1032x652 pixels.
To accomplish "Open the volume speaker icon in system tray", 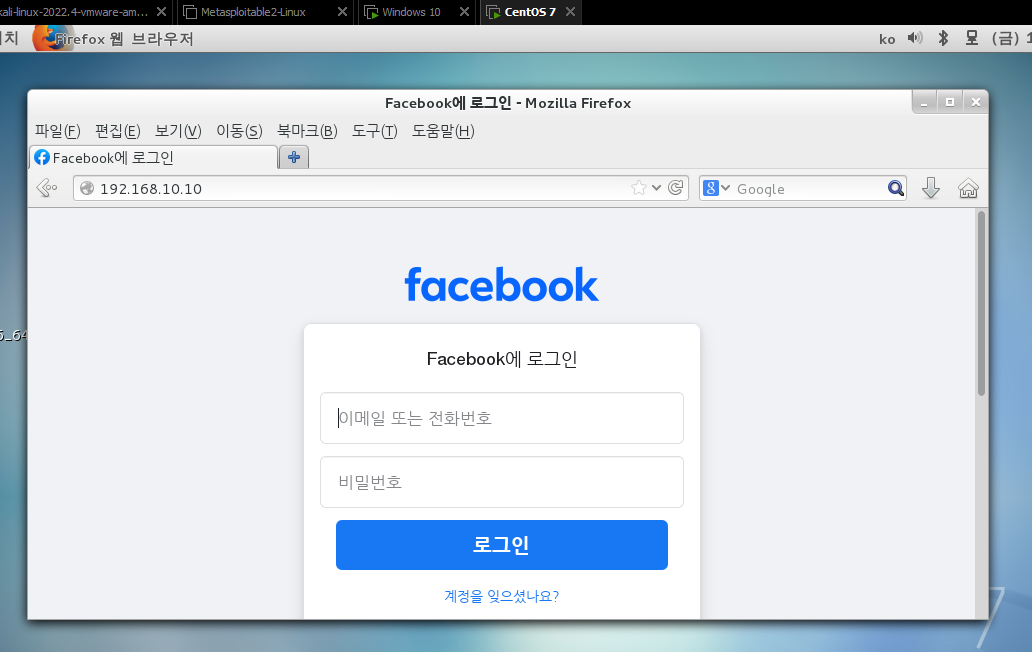I will [x=915, y=38].
